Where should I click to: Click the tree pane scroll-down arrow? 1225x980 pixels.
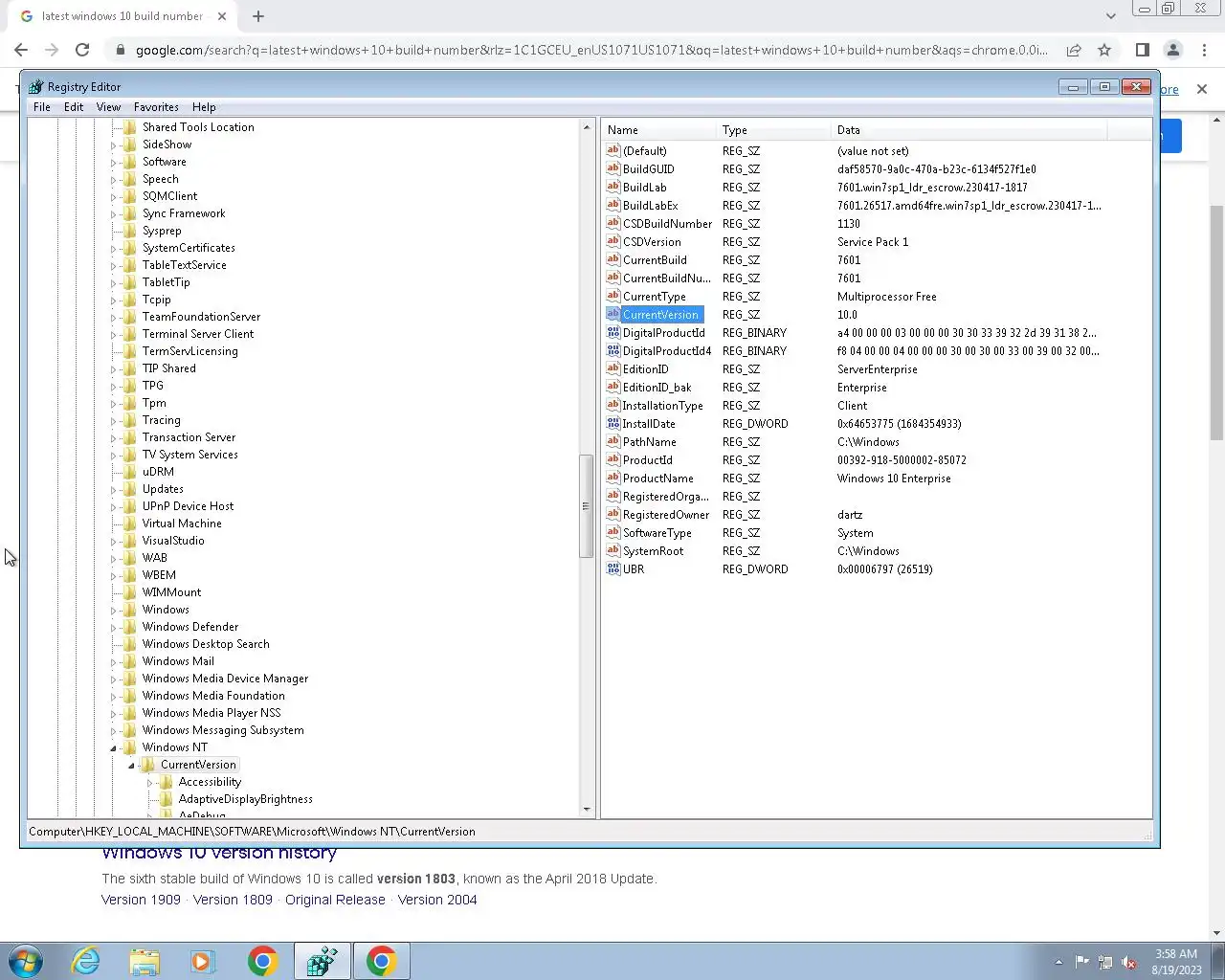(587, 810)
